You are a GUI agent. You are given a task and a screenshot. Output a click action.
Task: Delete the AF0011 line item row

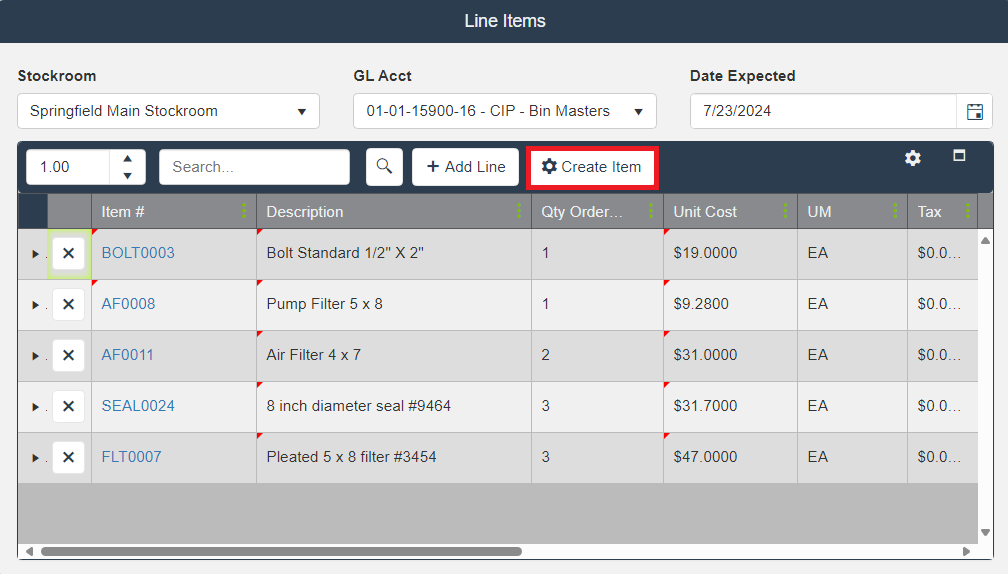click(x=68, y=356)
